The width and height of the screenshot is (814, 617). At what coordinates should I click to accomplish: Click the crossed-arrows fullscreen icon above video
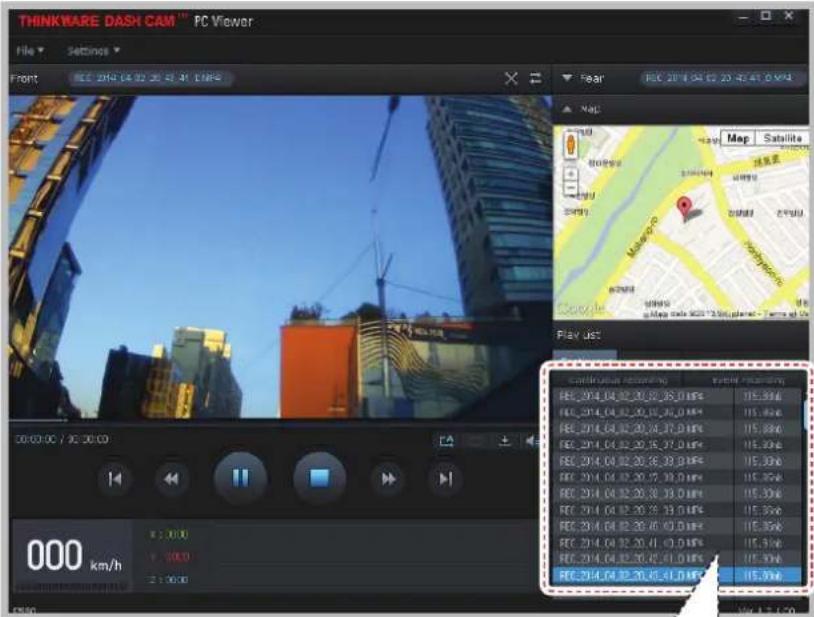(x=511, y=79)
